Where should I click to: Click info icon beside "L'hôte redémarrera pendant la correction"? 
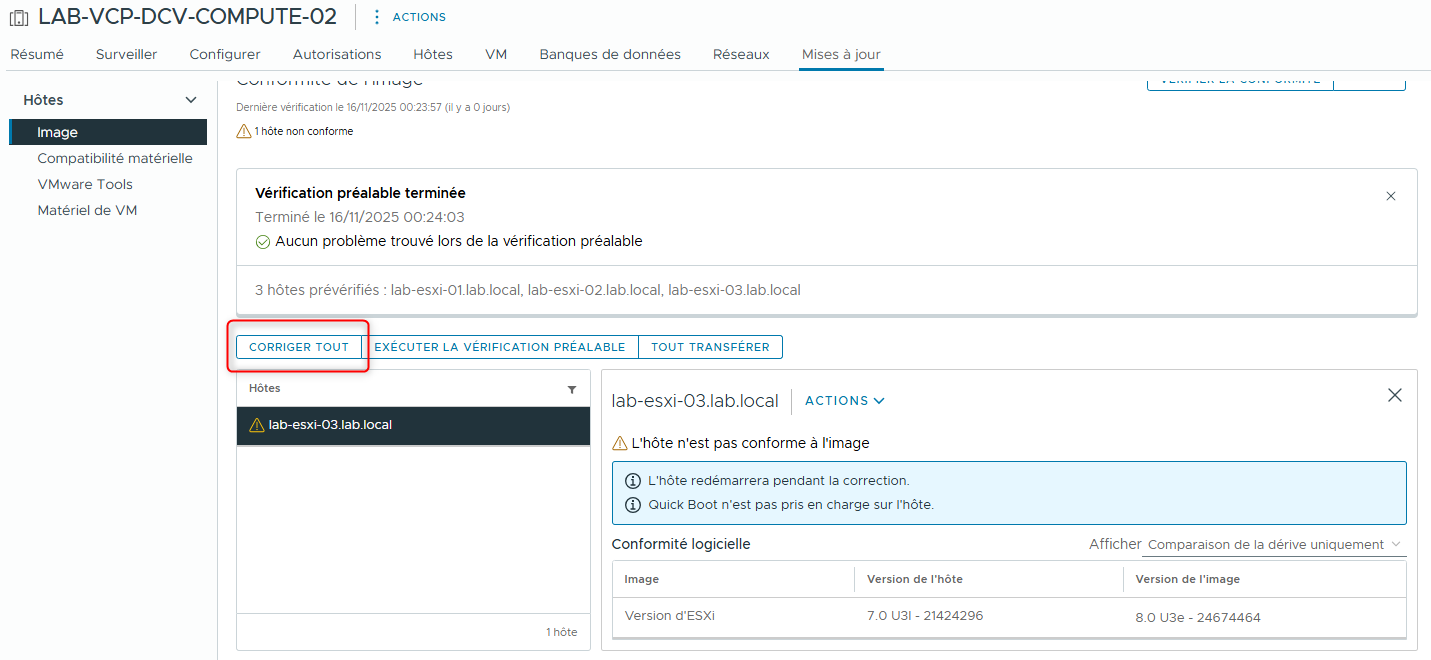(x=631, y=480)
